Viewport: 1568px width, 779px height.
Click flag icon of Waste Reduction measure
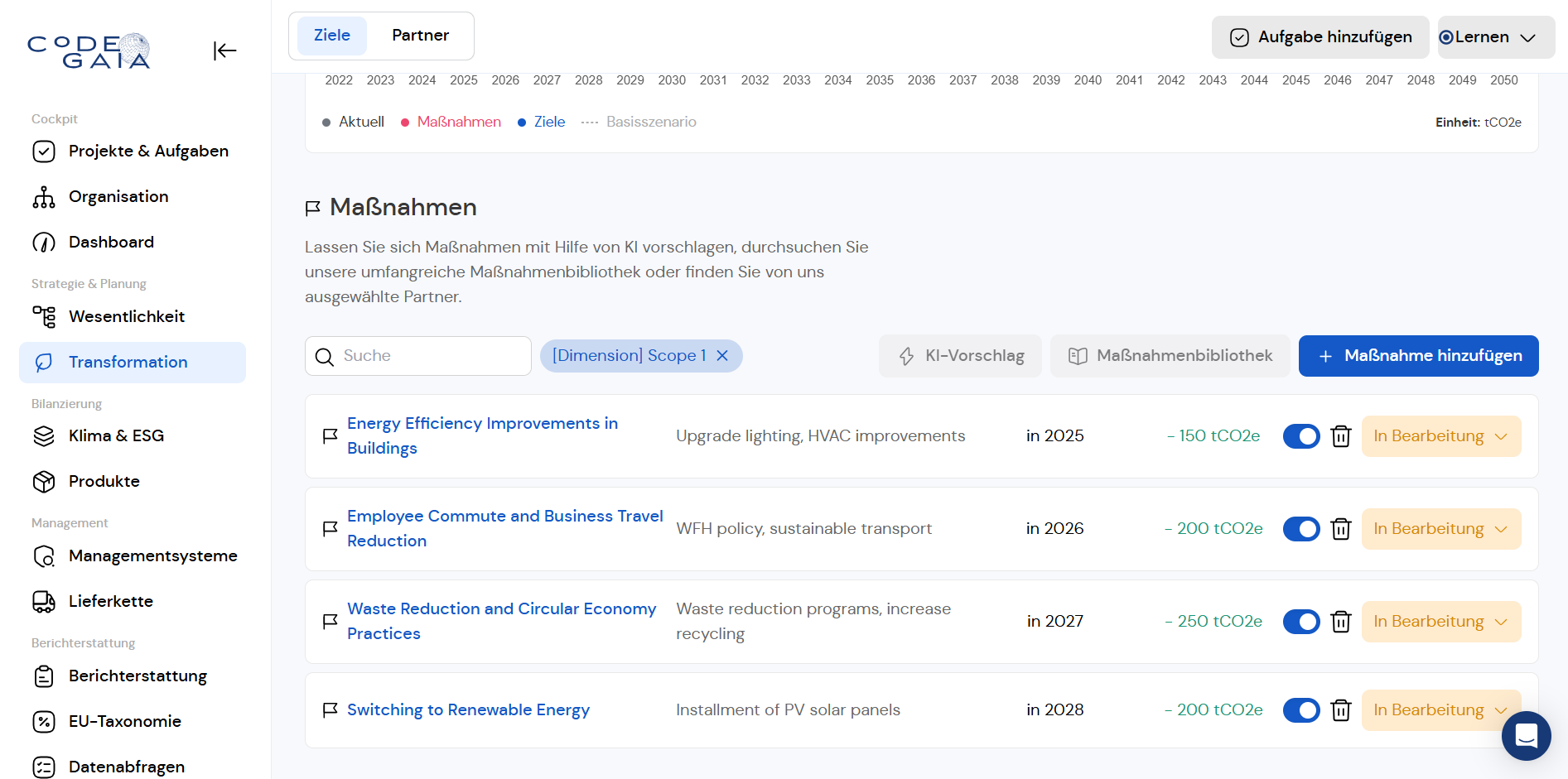tap(330, 622)
